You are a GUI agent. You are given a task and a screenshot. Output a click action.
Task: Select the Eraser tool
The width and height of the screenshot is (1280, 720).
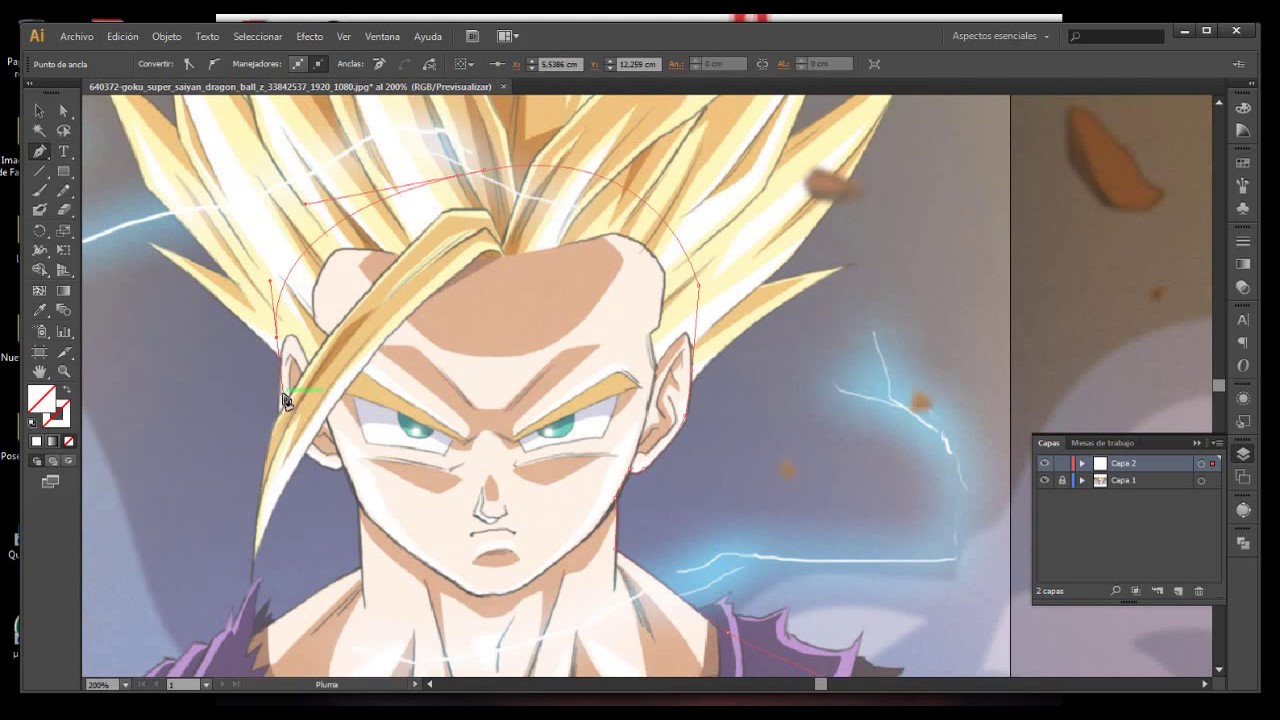coord(64,211)
